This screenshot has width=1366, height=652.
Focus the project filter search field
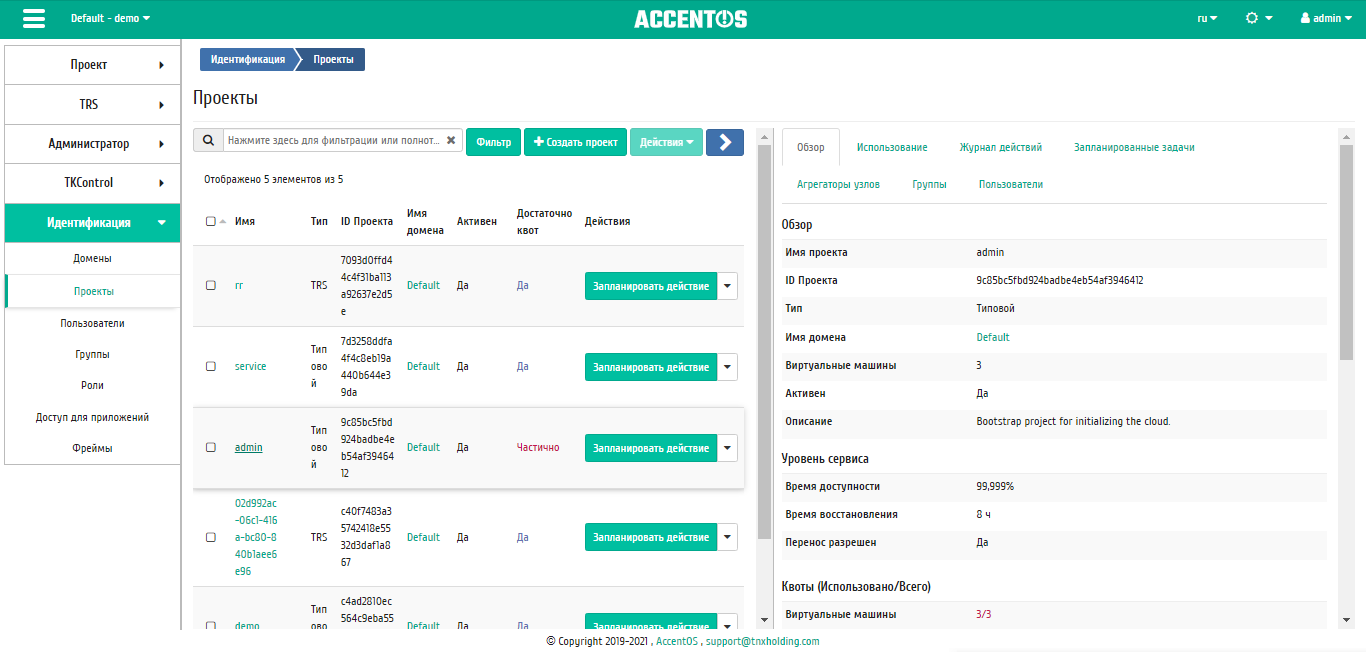(x=333, y=141)
